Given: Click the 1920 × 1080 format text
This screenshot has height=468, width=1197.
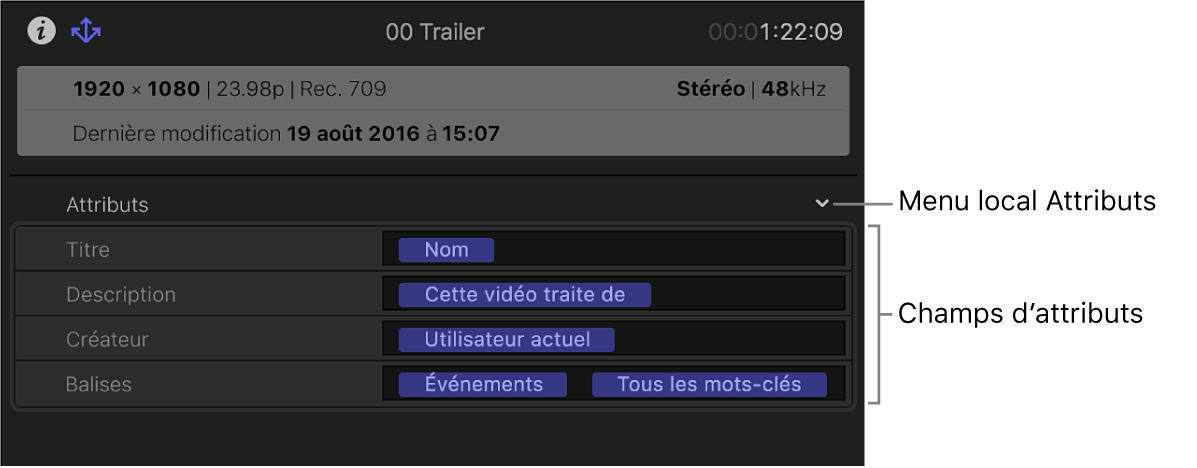Looking at the screenshot, I should click(138, 89).
